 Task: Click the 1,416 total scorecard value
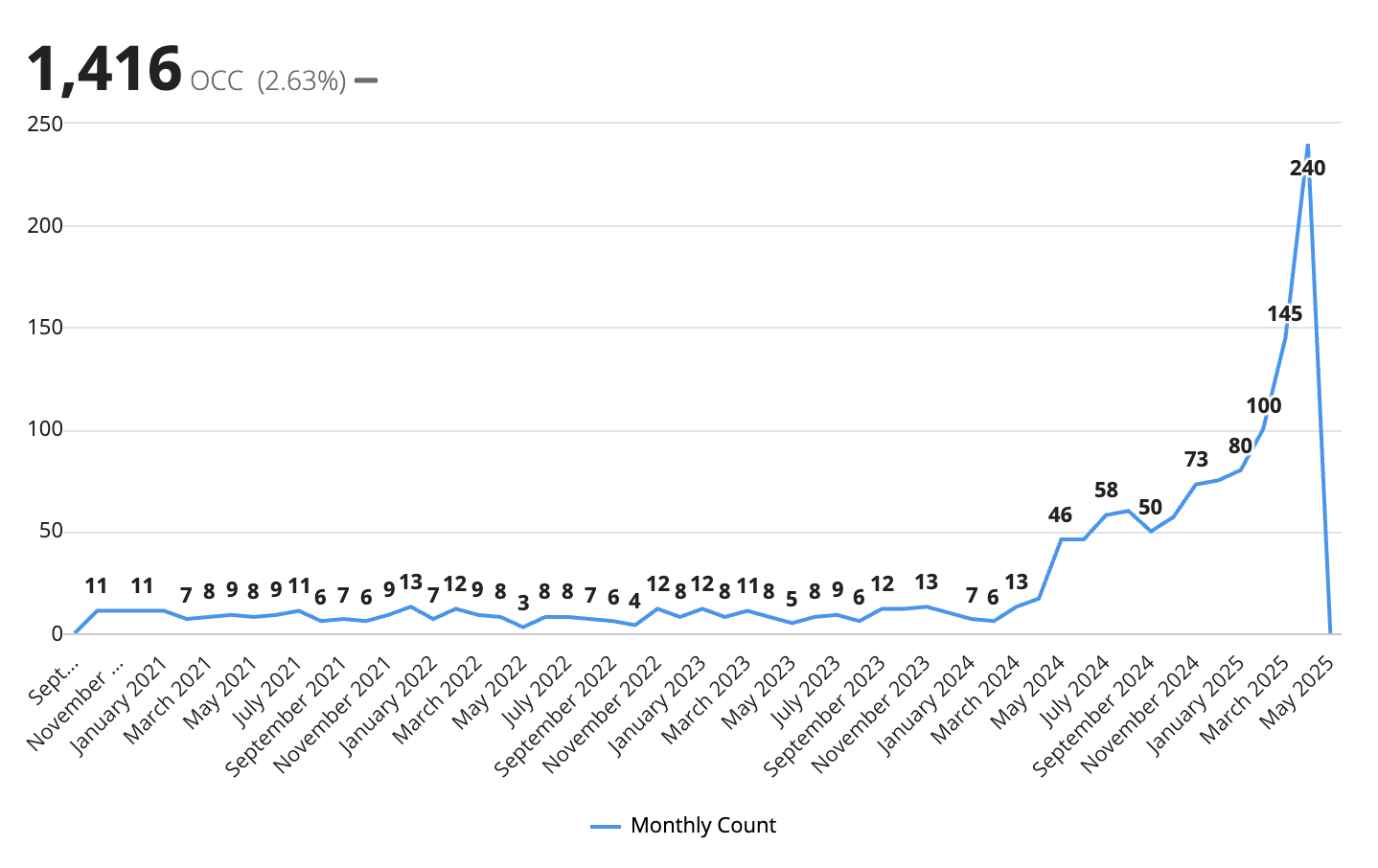103,69
